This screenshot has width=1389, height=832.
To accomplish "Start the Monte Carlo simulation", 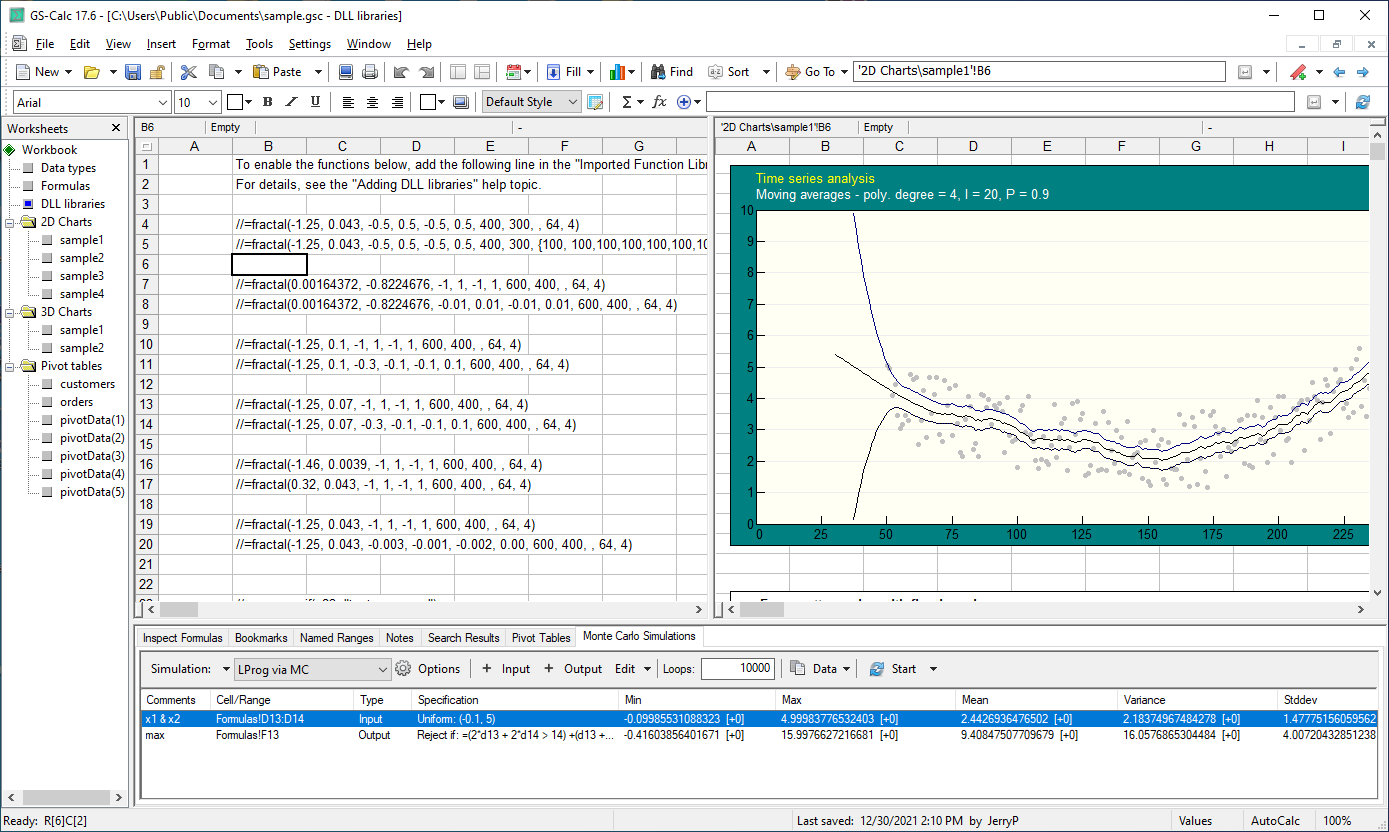I will 892,669.
